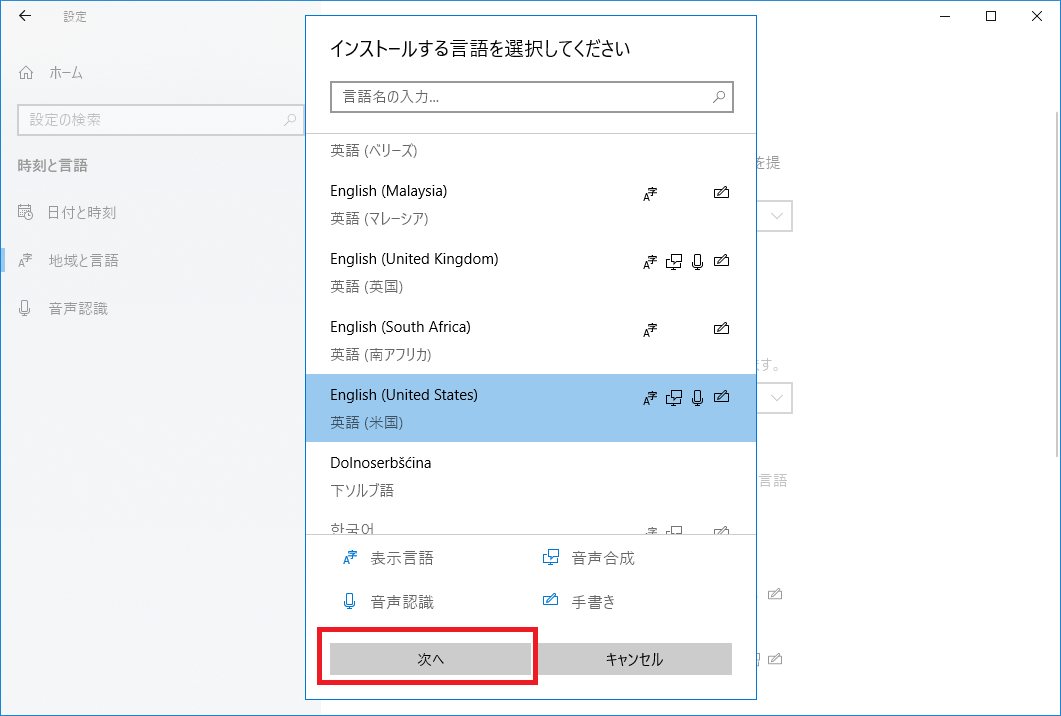Viewport: 1061px width, 716px height.
Task: Go to 日付と時刻 settings page
Action: pos(81,212)
